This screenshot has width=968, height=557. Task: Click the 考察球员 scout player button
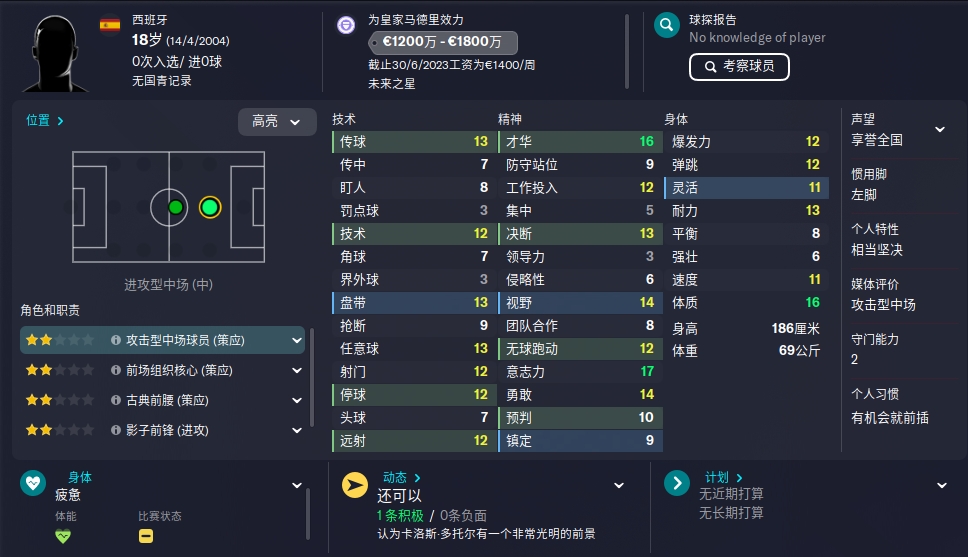click(x=739, y=67)
